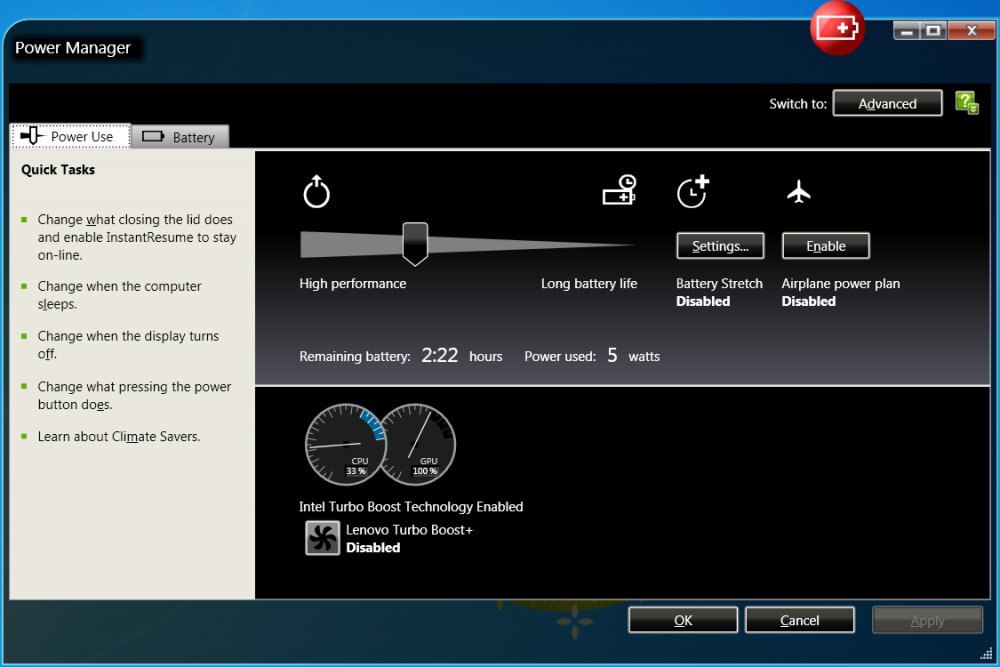The height and width of the screenshot is (667, 1000).
Task: Click the High performance power icon
Action: coord(316,192)
